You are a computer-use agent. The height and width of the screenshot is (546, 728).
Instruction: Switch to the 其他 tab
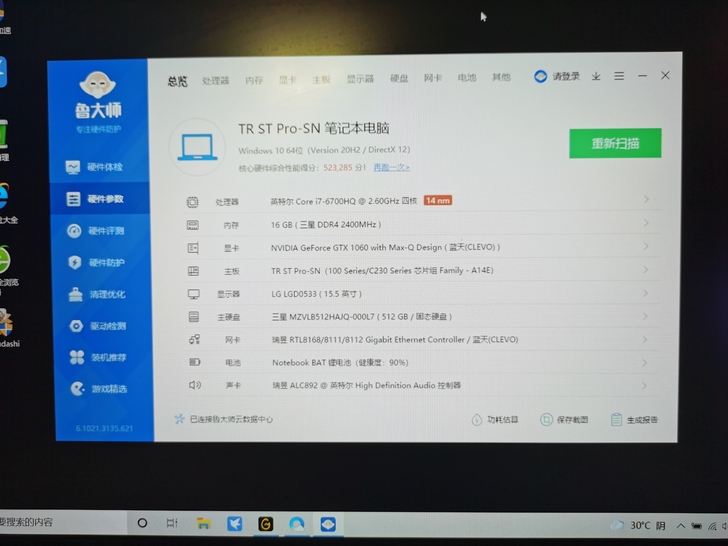pyautogui.click(x=501, y=77)
